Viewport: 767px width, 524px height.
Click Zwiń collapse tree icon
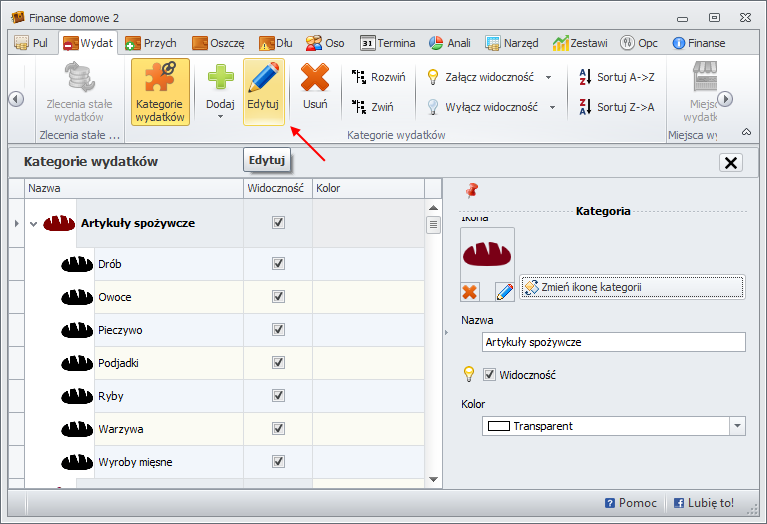click(x=360, y=106)
